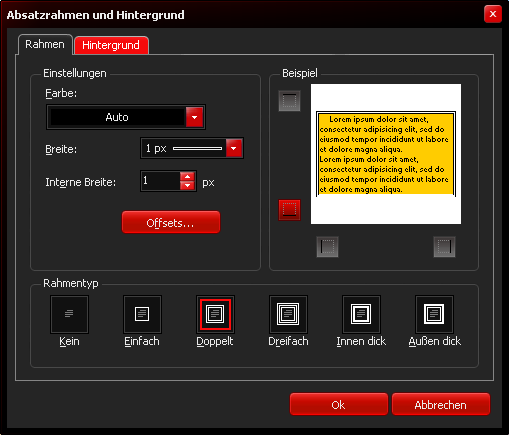Select the Innen dick frame icon
Viewport: 509px width, 435px height.
point(361,314)
